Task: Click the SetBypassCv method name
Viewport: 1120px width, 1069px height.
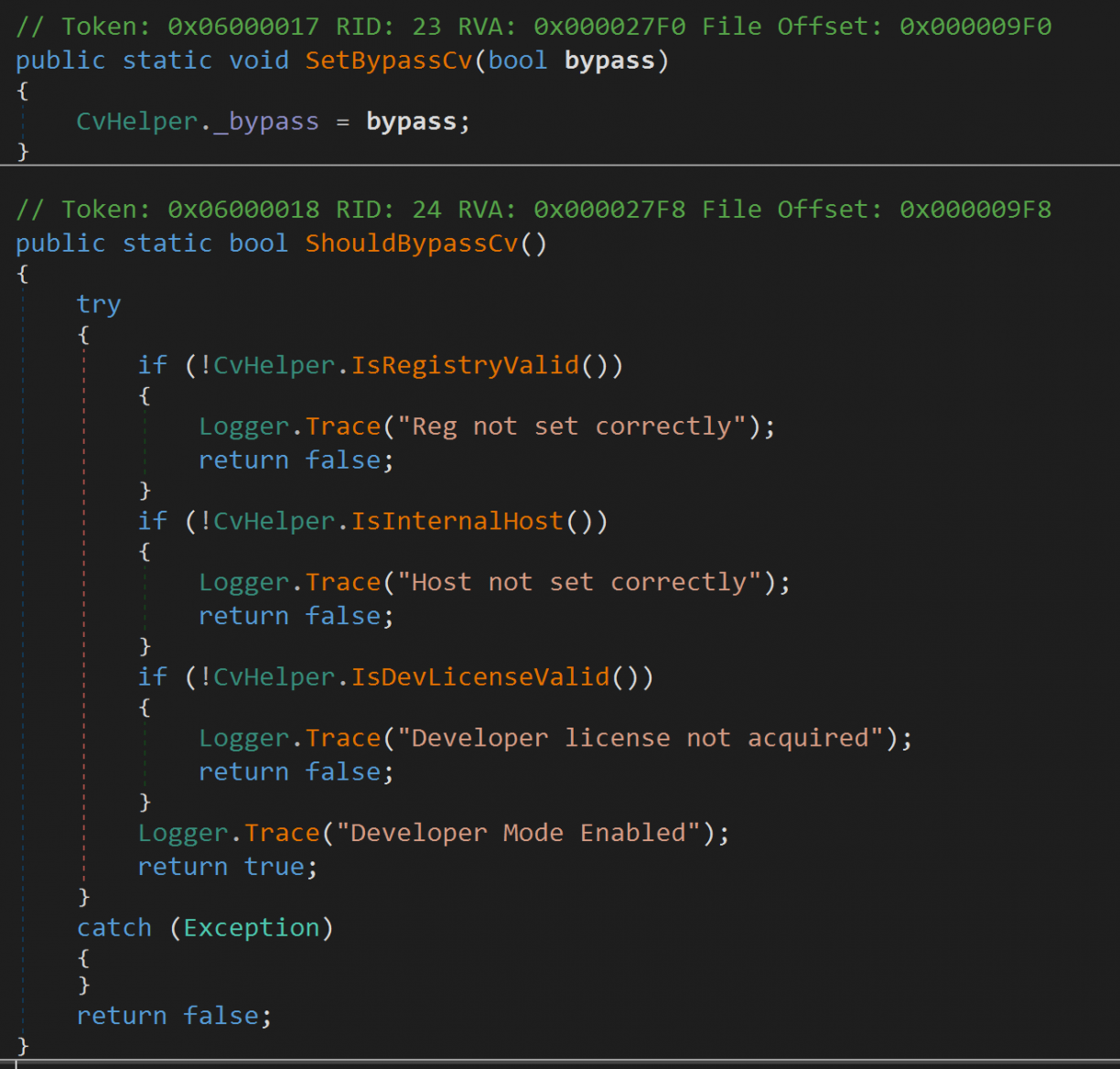Action: (x=389, y=60)
